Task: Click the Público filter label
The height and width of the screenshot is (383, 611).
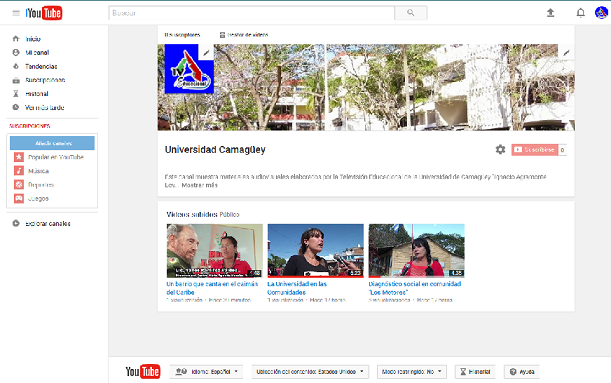Action: point(230,215)
